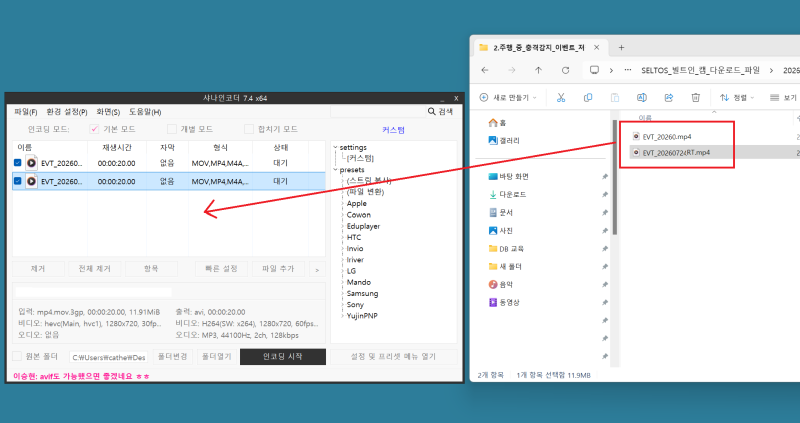Click the Explorer sidebar vertical scrollbar
800x423 pixels.
(x=615, y=177)
